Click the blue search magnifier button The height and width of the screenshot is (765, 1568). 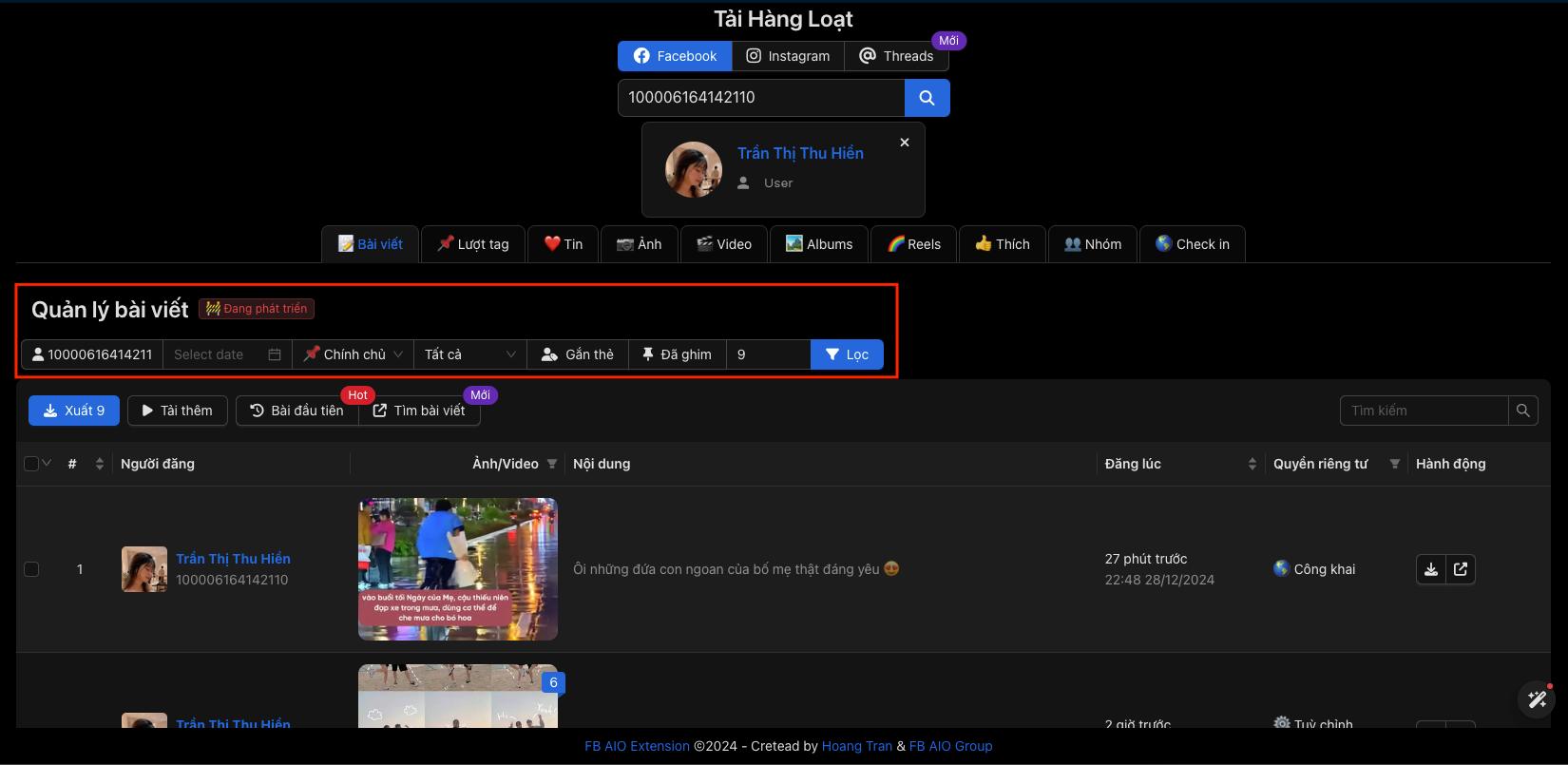click(927, 98)
